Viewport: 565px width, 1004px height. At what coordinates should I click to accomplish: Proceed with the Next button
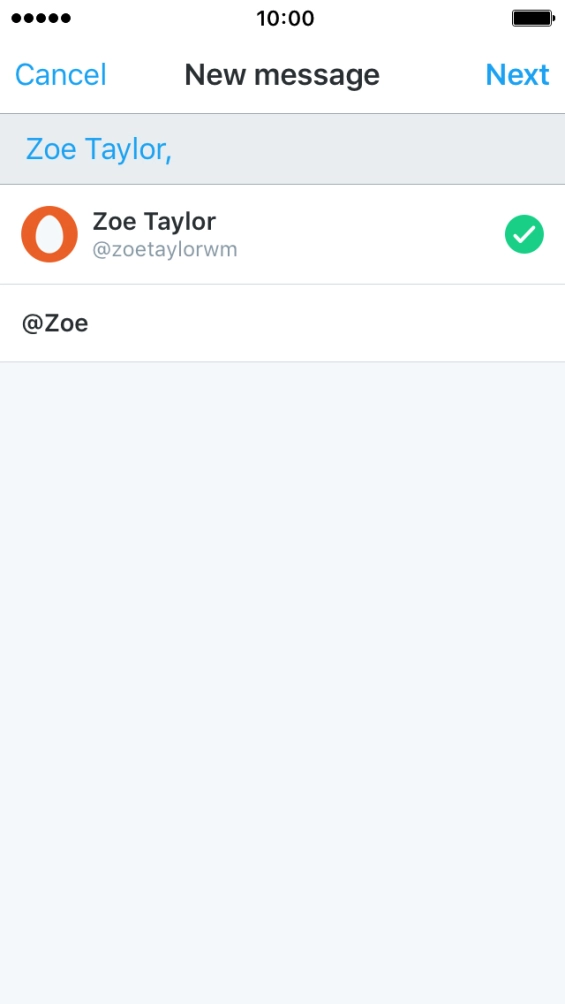(517, 75)
